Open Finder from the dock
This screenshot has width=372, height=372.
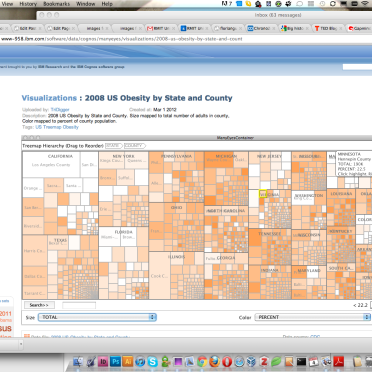78,362
